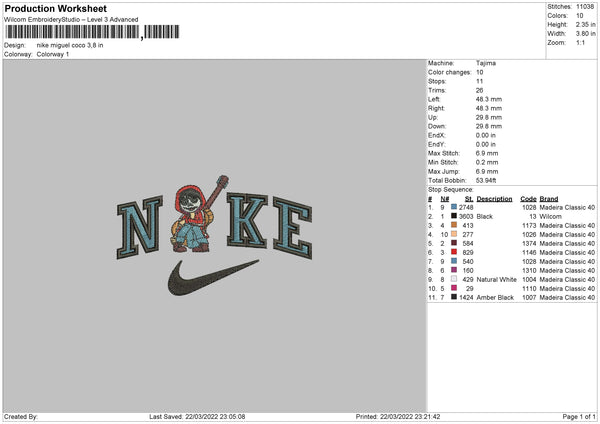Screen dimensions: 600x424
Task: Click the 'Stop Sequence:' heading
Action: [451, 190]
